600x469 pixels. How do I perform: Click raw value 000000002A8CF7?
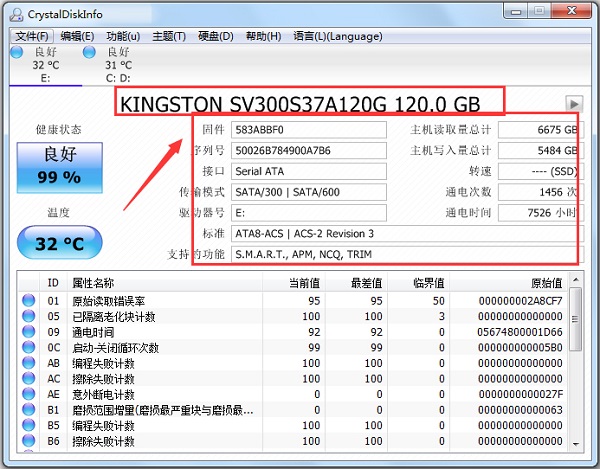pos(520,301)
